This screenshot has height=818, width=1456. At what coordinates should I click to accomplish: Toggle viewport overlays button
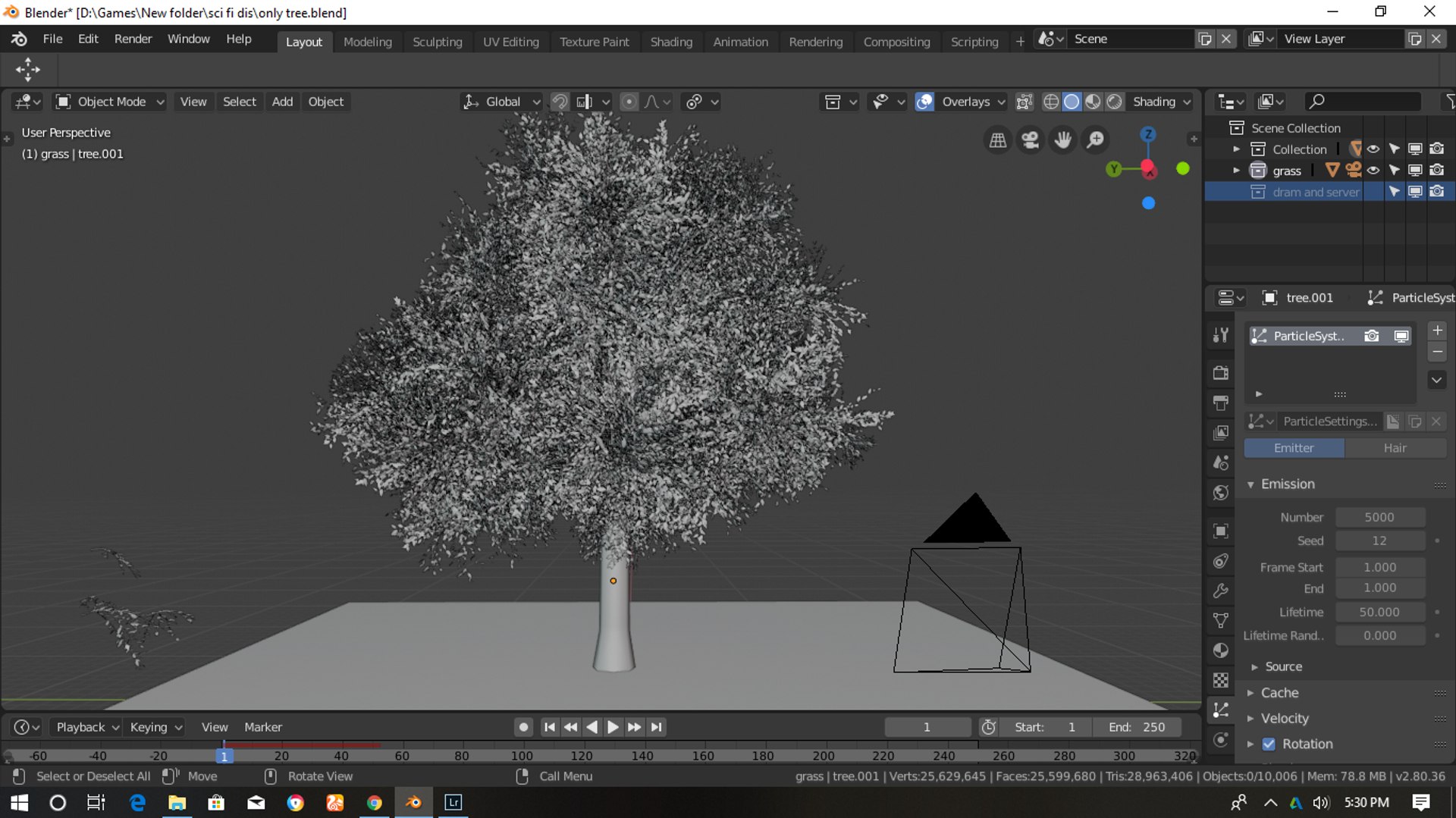point(924,102)
